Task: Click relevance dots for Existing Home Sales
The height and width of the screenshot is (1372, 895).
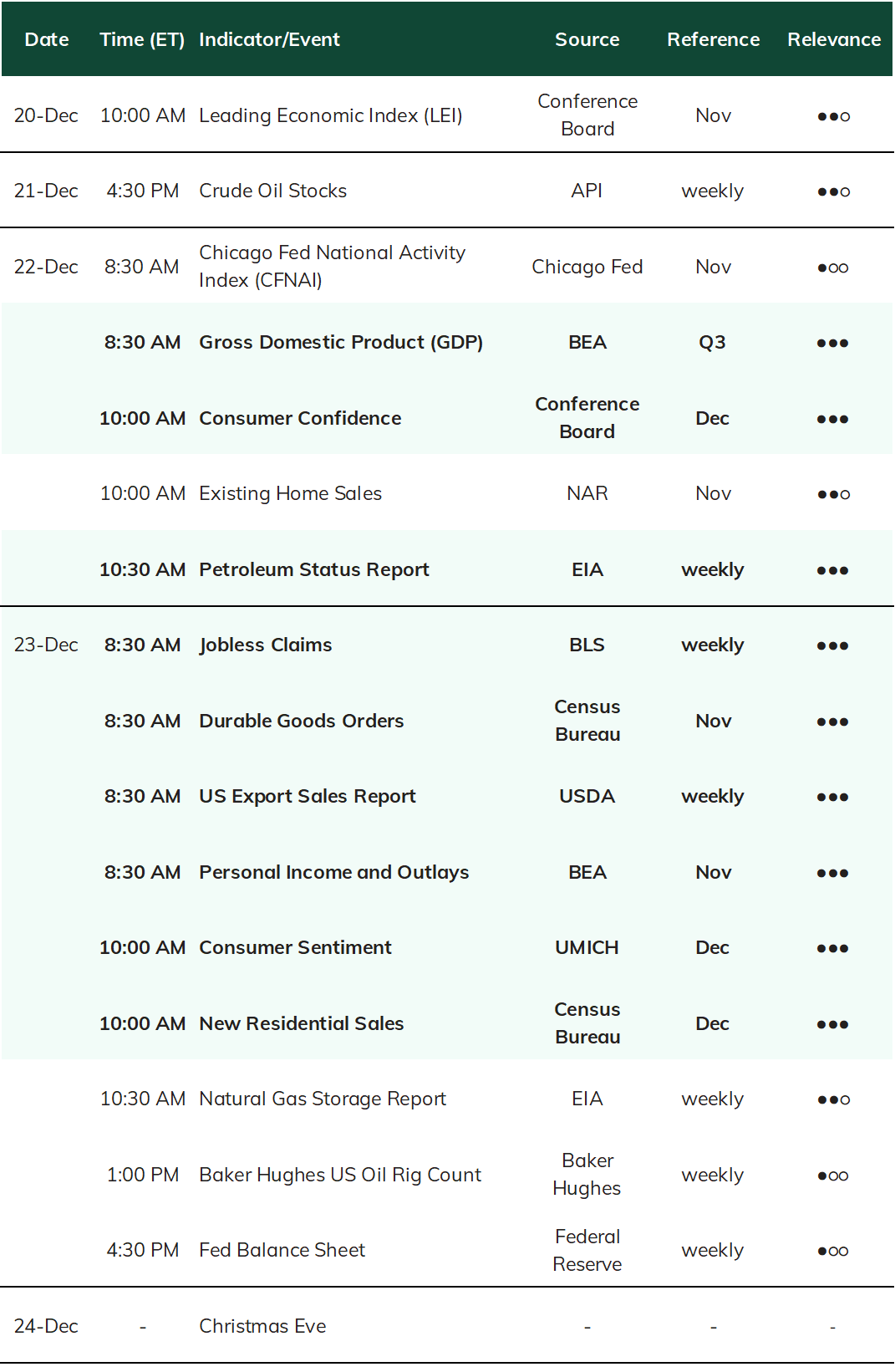Action: coord(833,494)
